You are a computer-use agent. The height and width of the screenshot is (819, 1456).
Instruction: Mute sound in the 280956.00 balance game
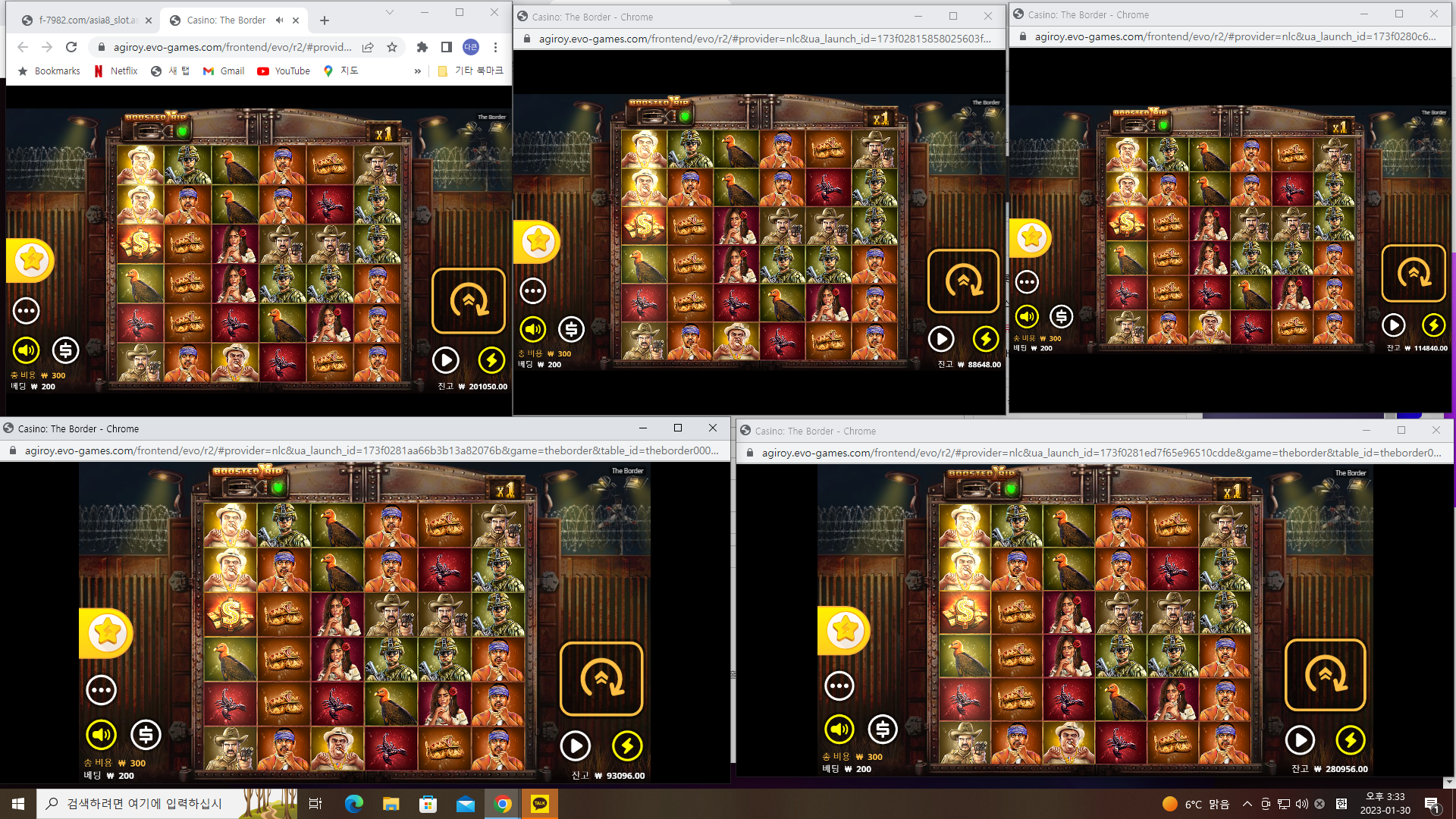[x=839, y=730]
